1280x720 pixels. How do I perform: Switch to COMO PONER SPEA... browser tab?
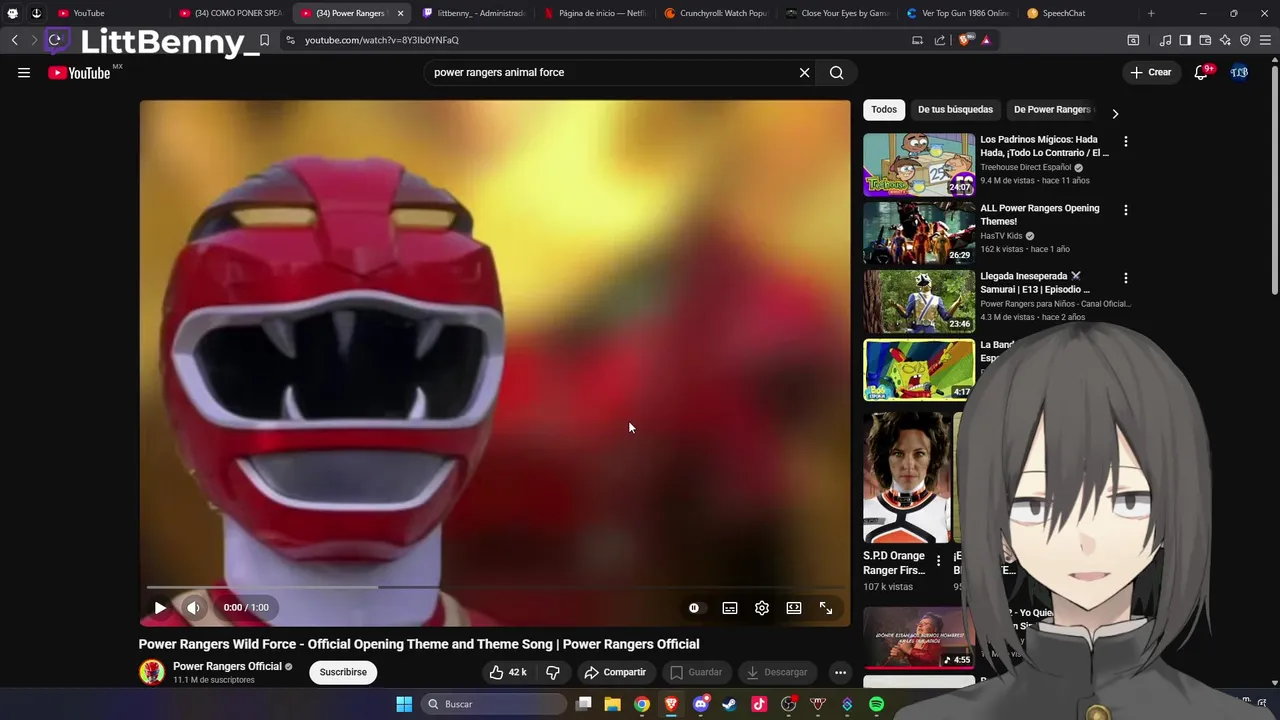[x=232, y=13]
